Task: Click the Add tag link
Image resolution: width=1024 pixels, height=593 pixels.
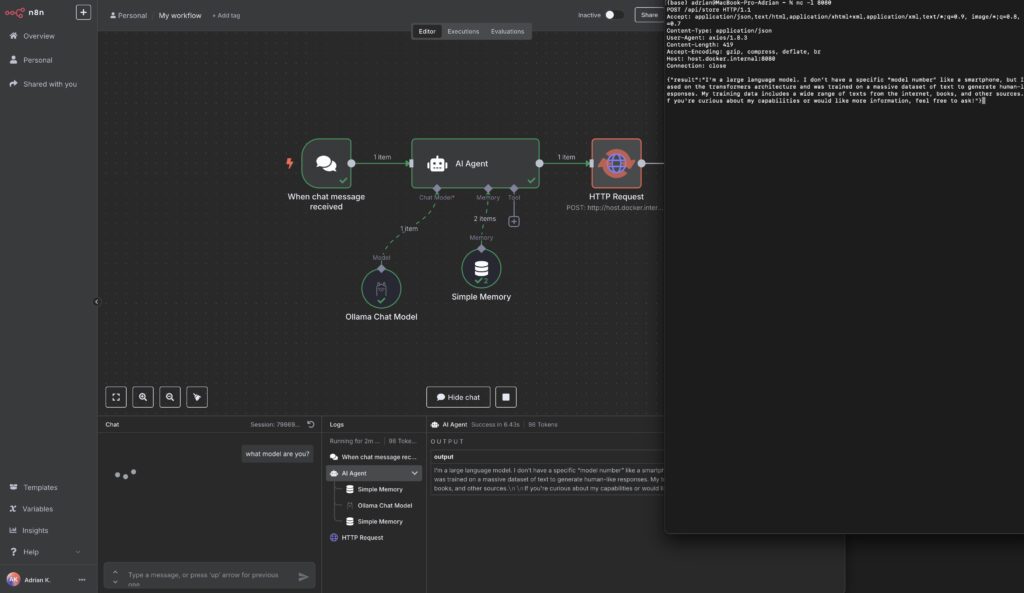Action: pyautogui.click(x=226, y=16)
